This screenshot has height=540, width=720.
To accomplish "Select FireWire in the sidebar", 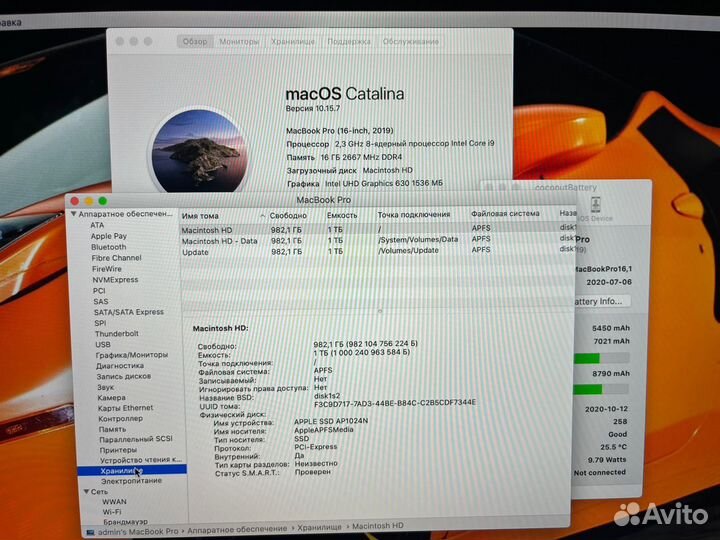I will pos(107,269).
